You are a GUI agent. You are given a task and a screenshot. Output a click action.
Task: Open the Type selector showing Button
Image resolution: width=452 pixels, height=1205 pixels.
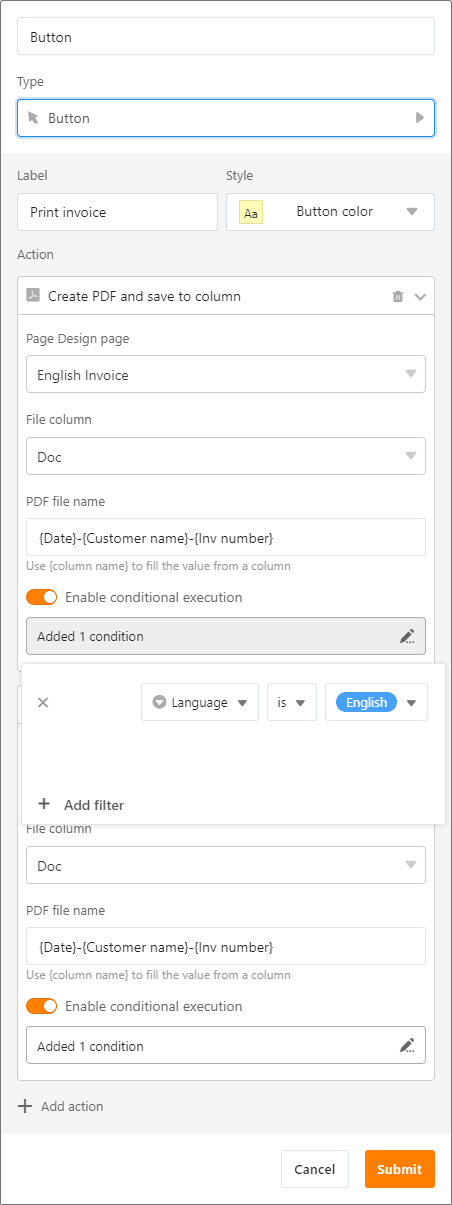pyautogui.click(x=226, y=118)
